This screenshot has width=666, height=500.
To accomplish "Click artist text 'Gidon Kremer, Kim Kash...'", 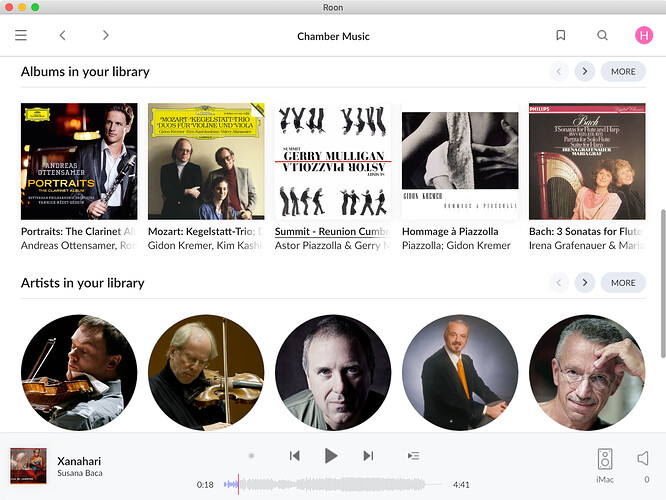I will (x=205, y=246).
